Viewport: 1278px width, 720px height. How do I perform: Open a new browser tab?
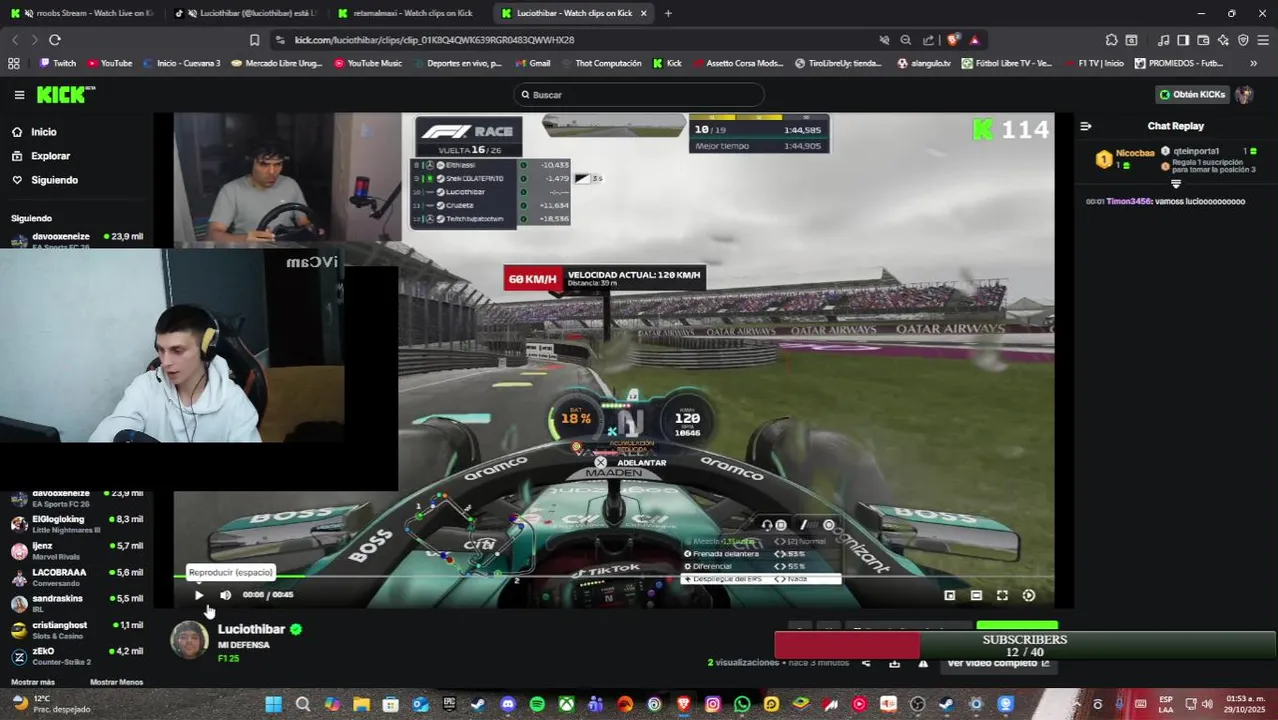[x=668, y=13]
